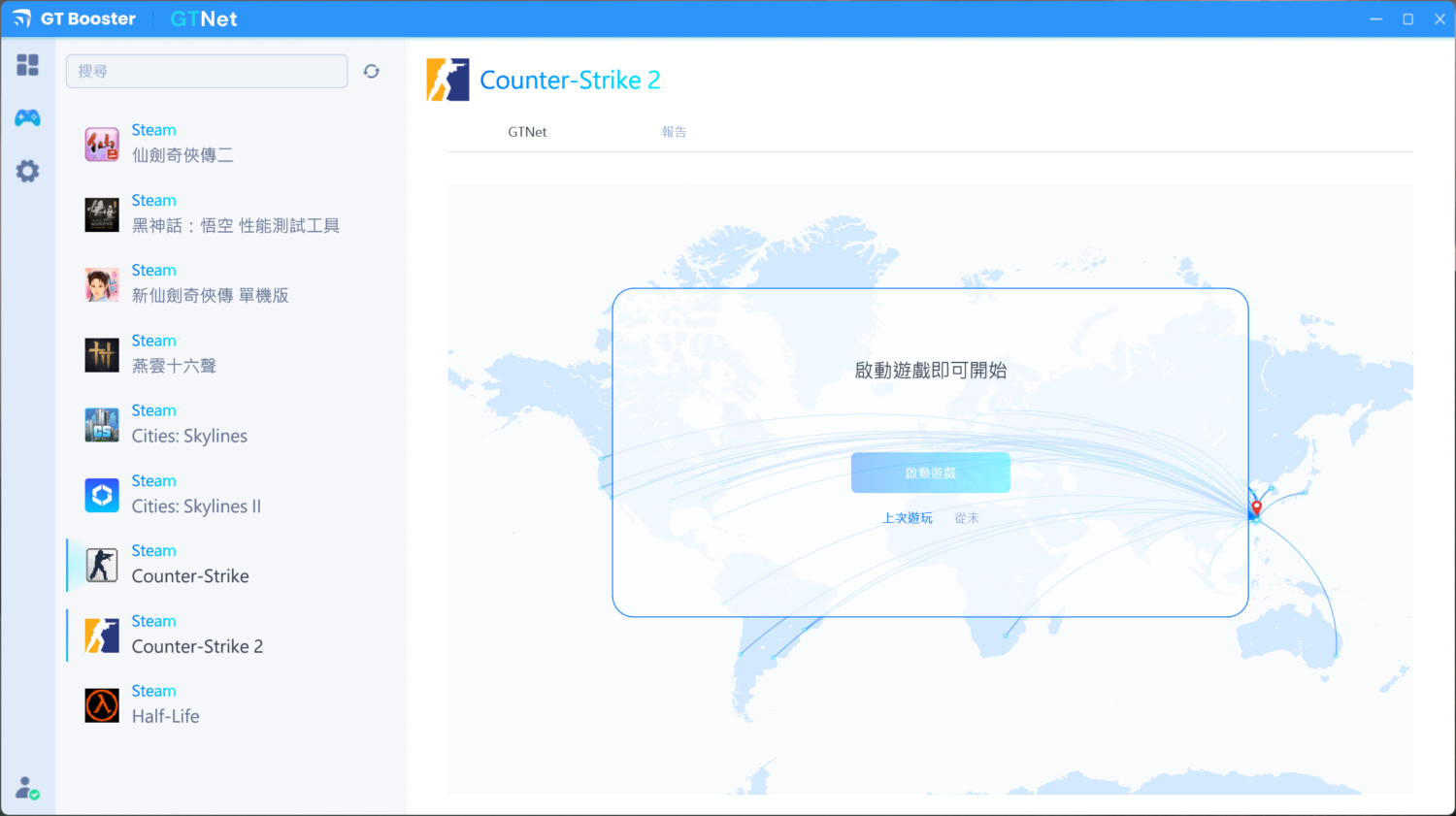Click the Steam label above Half-Life
This screenshot has height=816, width=1456.
point(154,691)
